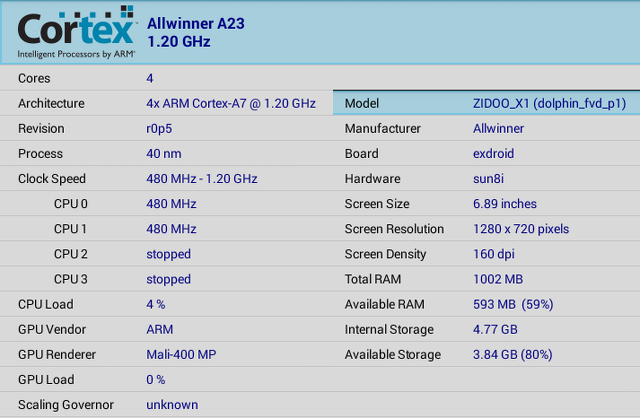Select the Total RAM label

(373, 279)
